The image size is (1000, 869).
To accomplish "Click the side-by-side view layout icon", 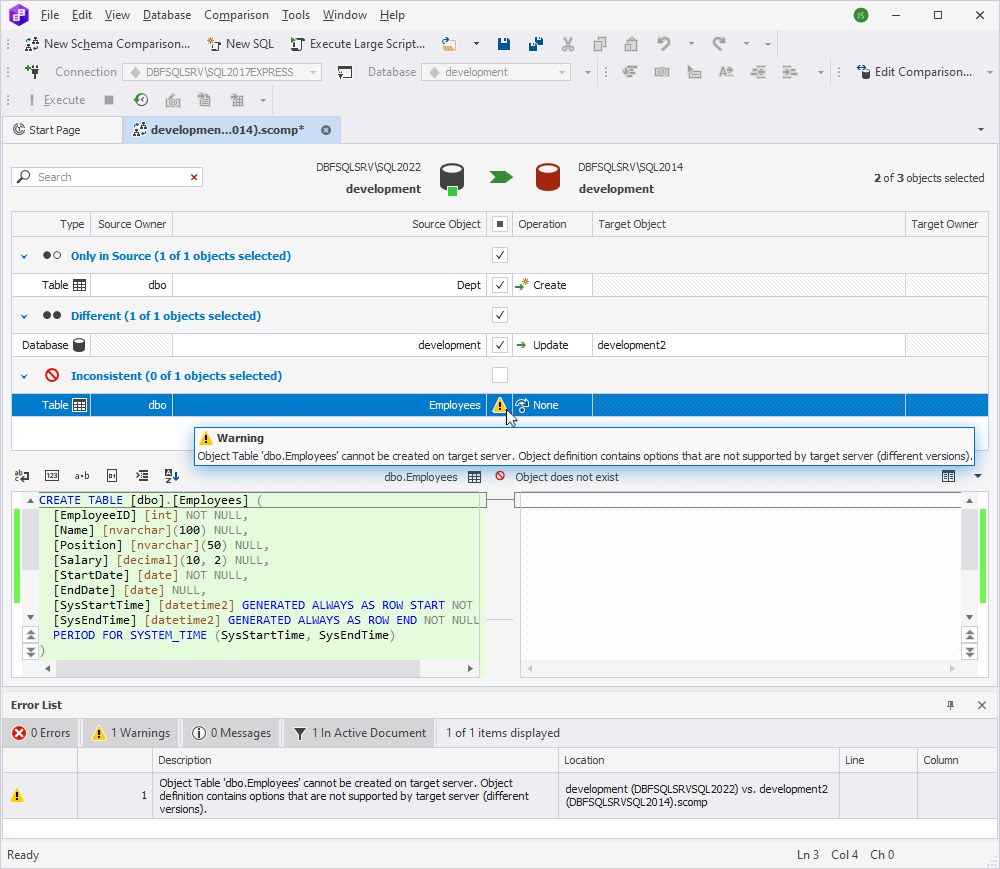I will [948, 476].
